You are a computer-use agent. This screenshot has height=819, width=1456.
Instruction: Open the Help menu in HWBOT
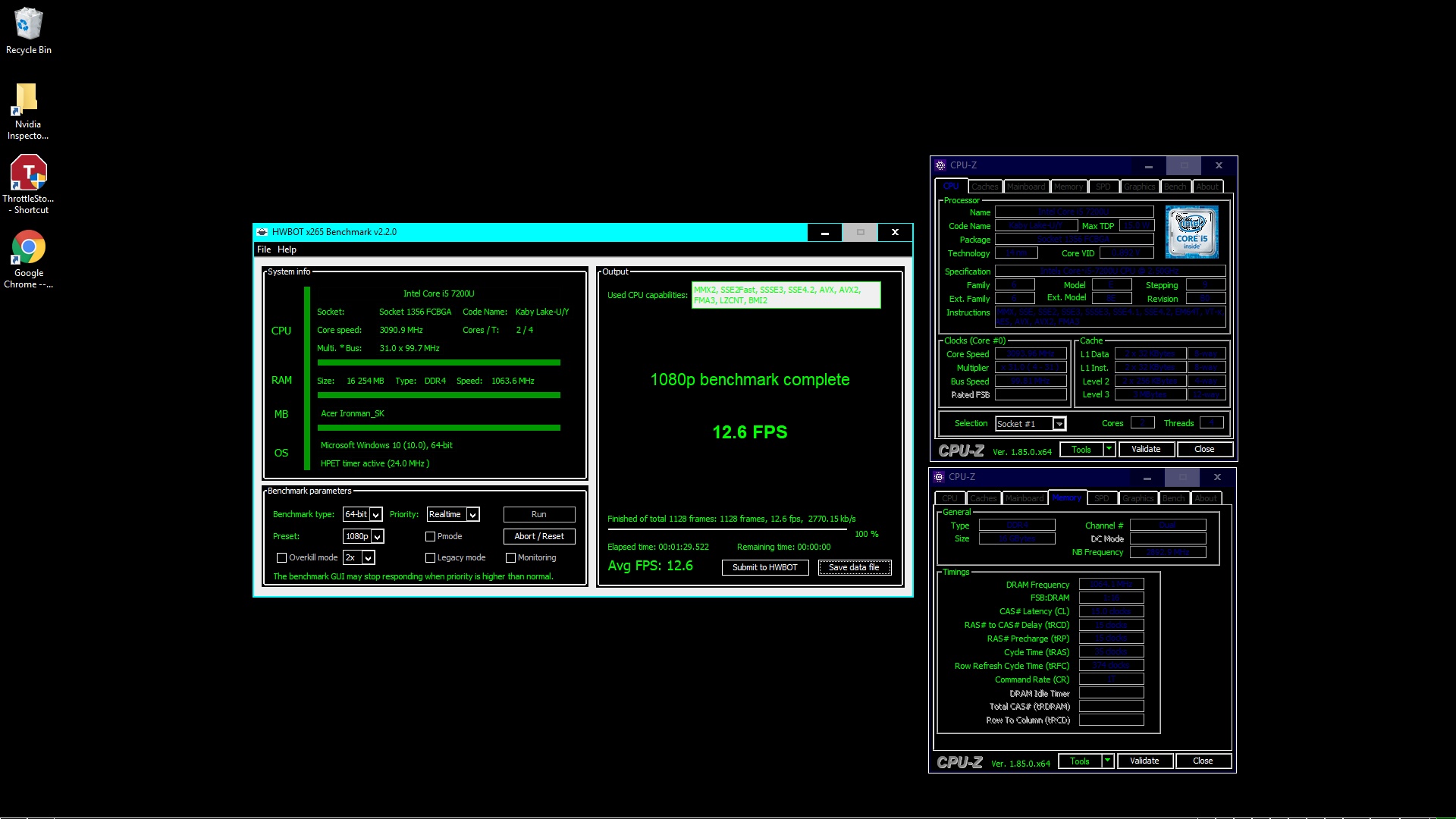[x=287, y=249]
